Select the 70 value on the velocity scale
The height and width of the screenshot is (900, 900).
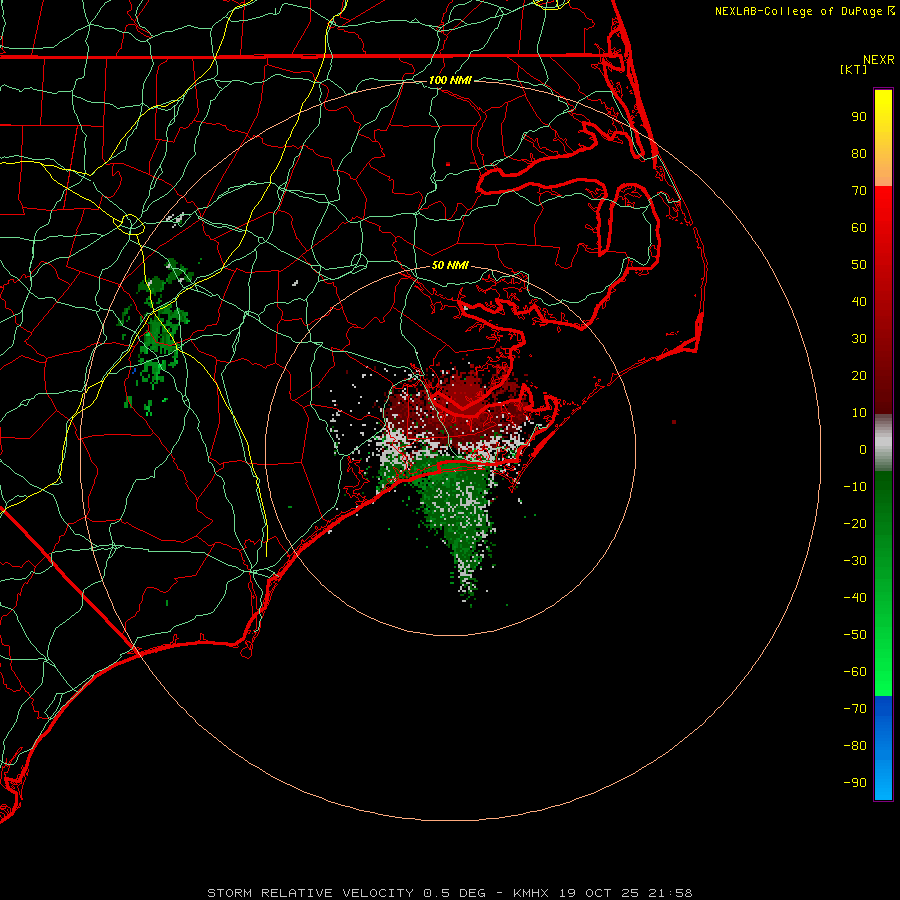pyautogui.click(x=859, y=191)
